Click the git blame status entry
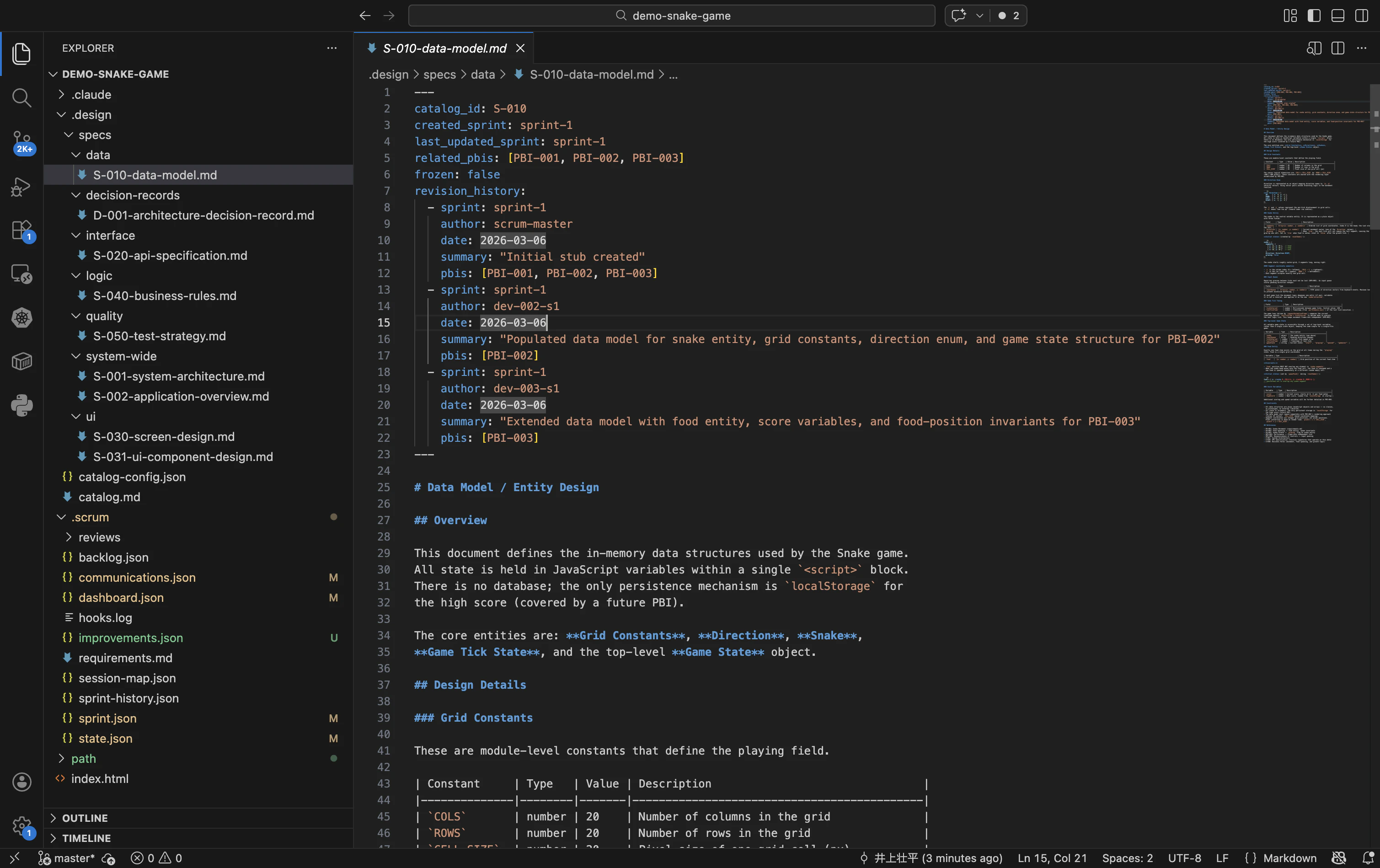Image resolution: width=1380 pixels, height=868 pixels. click(931, 858)
